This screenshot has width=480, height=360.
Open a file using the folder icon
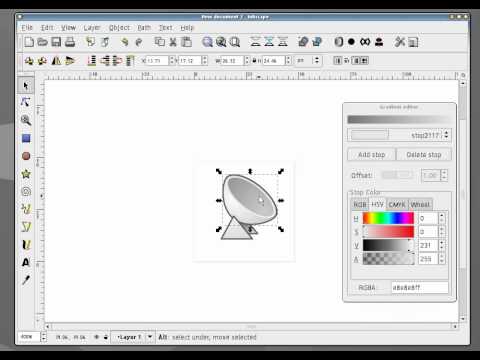point(42,42)
